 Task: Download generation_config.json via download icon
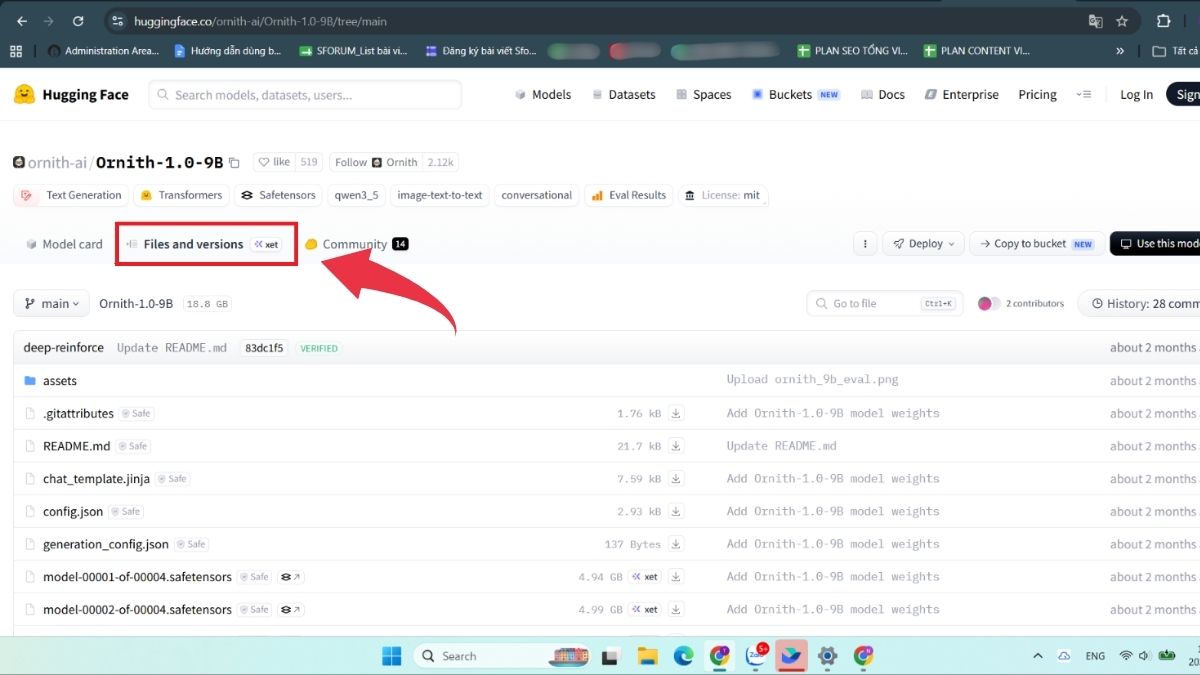[676, 544]
